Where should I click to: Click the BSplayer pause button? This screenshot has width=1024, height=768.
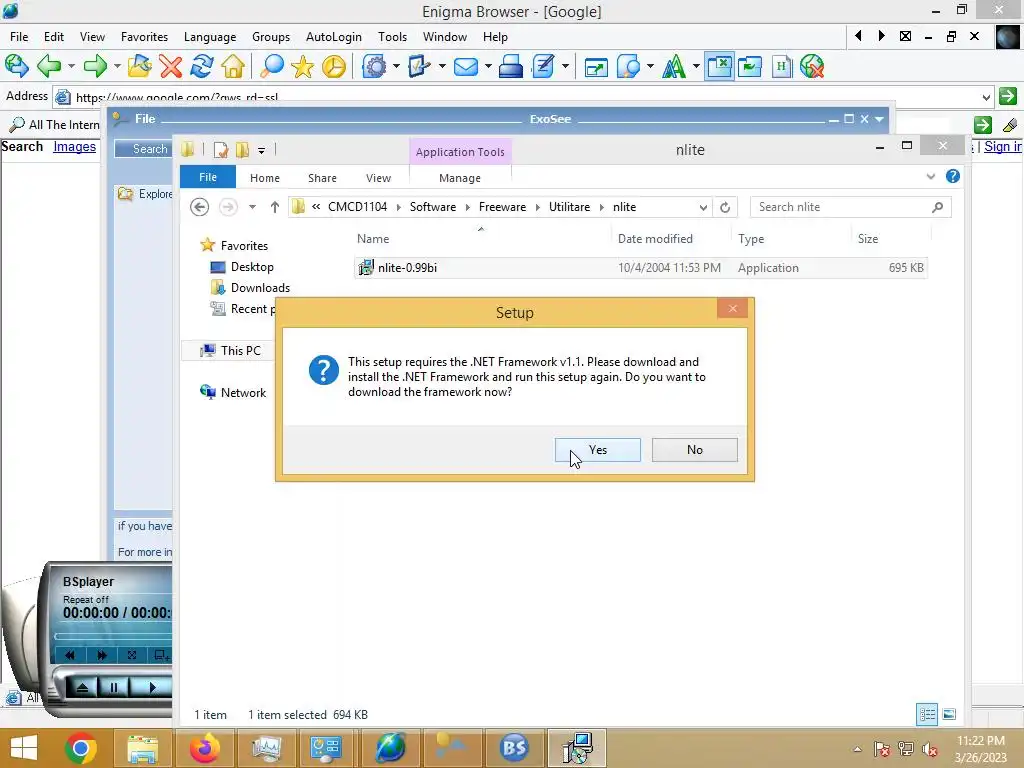[x=114, y=687]
